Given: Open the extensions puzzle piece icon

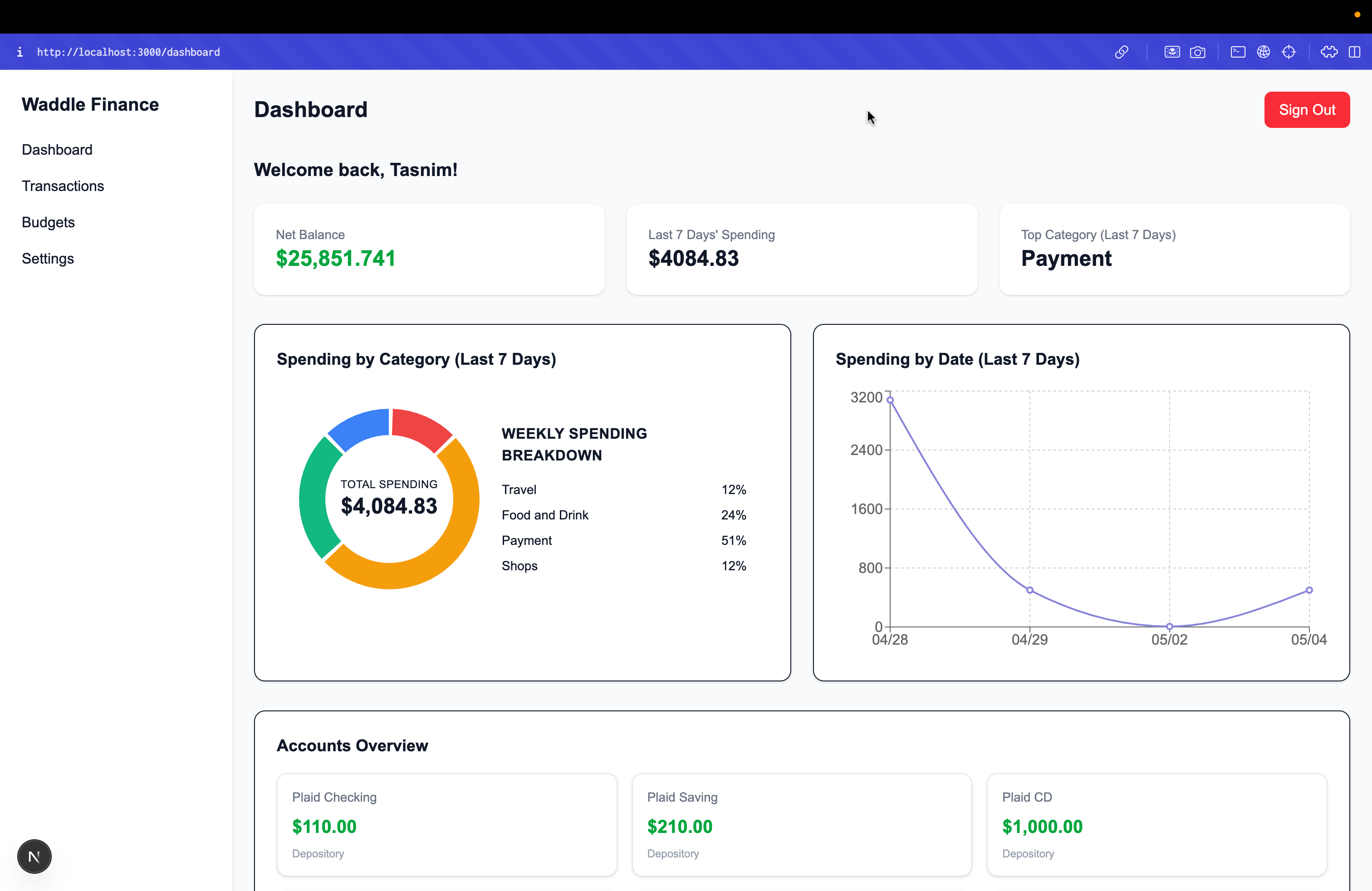Looking at the screenshot, I should tap(1329, 52).
